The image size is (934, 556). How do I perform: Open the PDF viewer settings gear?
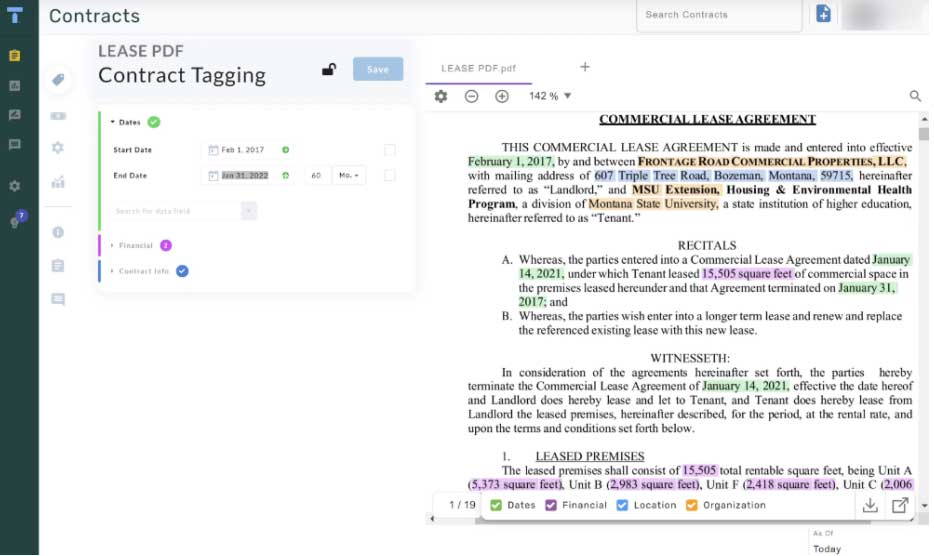441,96
